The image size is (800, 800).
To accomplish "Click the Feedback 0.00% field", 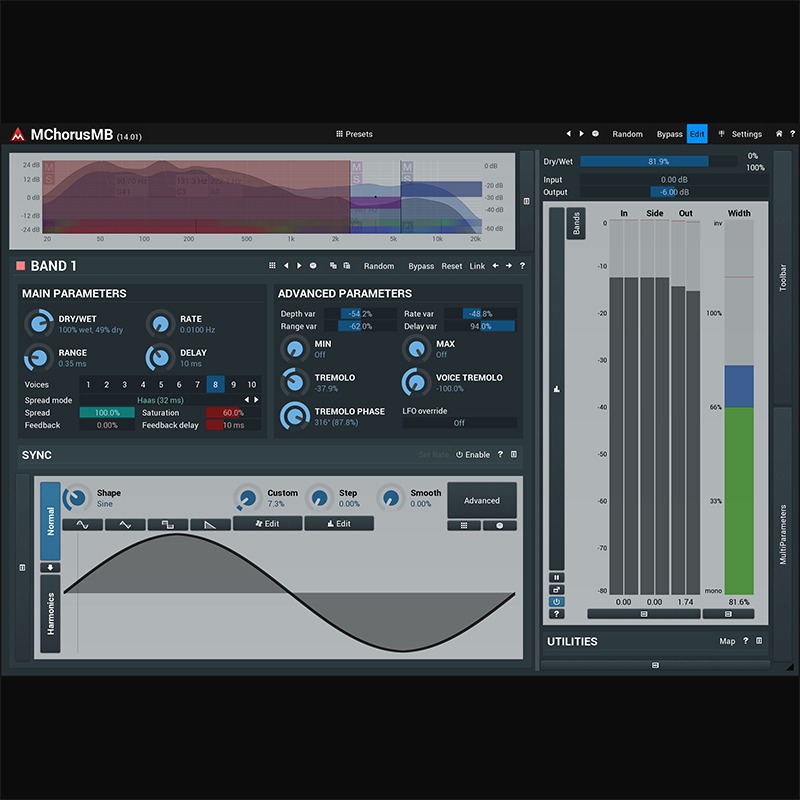I will click(107, 425).
